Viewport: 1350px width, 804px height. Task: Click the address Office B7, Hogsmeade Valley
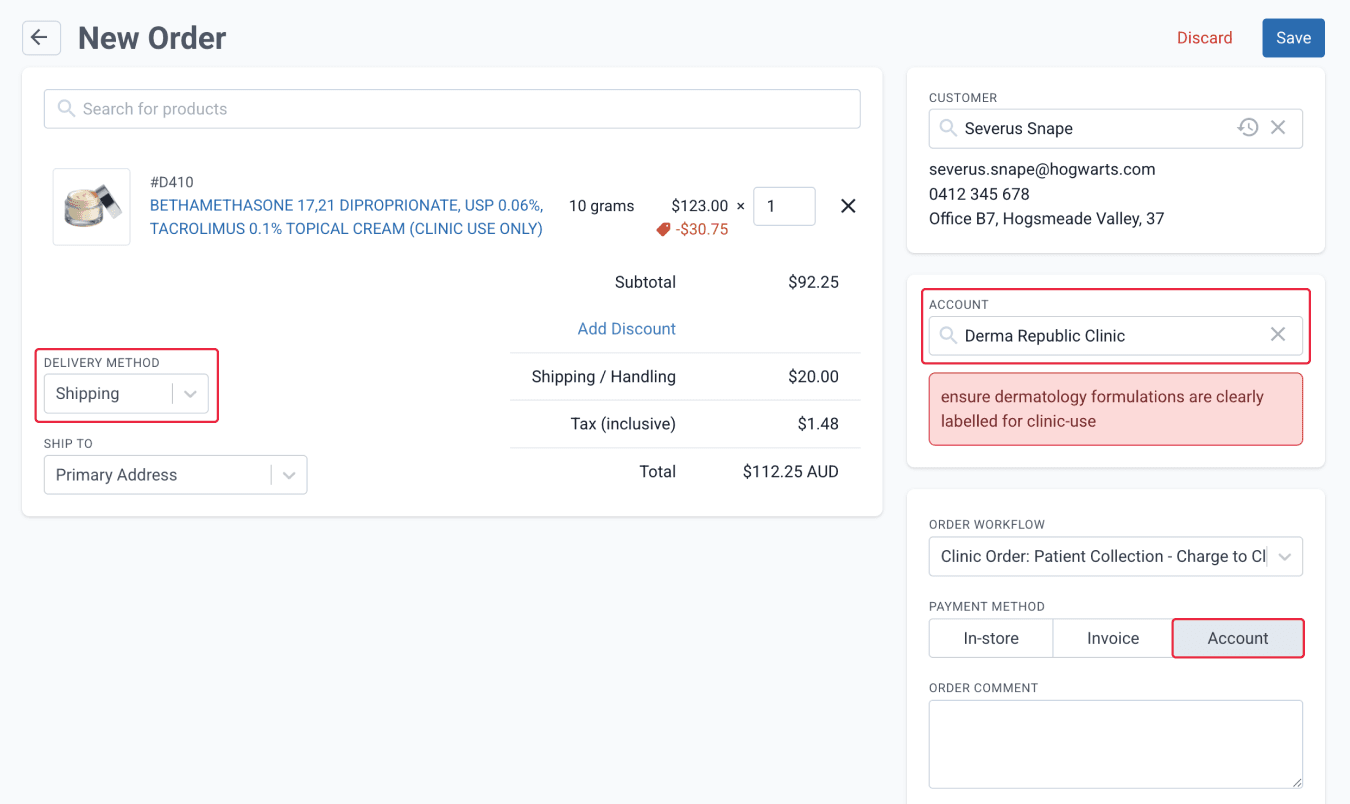click(1046, 218)
